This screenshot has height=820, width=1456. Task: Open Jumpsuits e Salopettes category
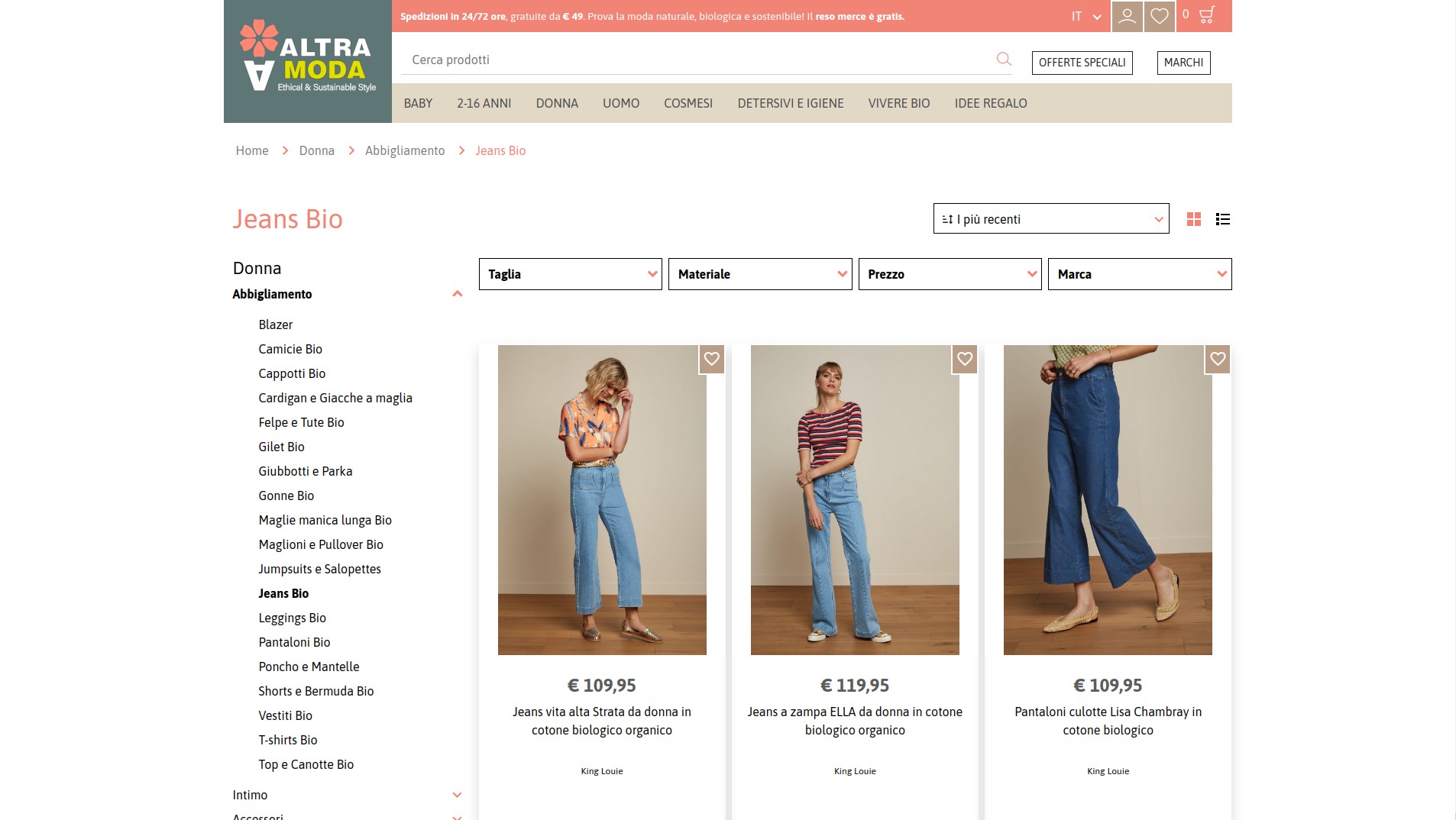(319, 569)
